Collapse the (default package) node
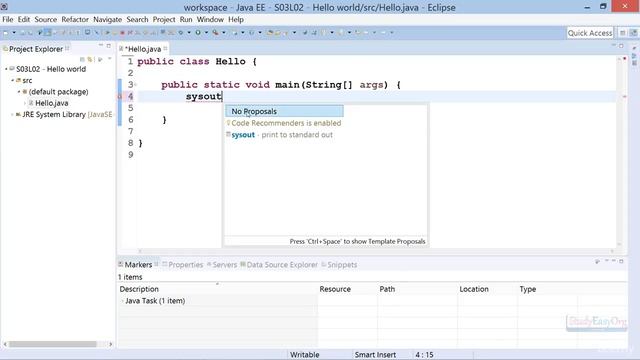This screenshot has height=360, width=640. [19, 92]
